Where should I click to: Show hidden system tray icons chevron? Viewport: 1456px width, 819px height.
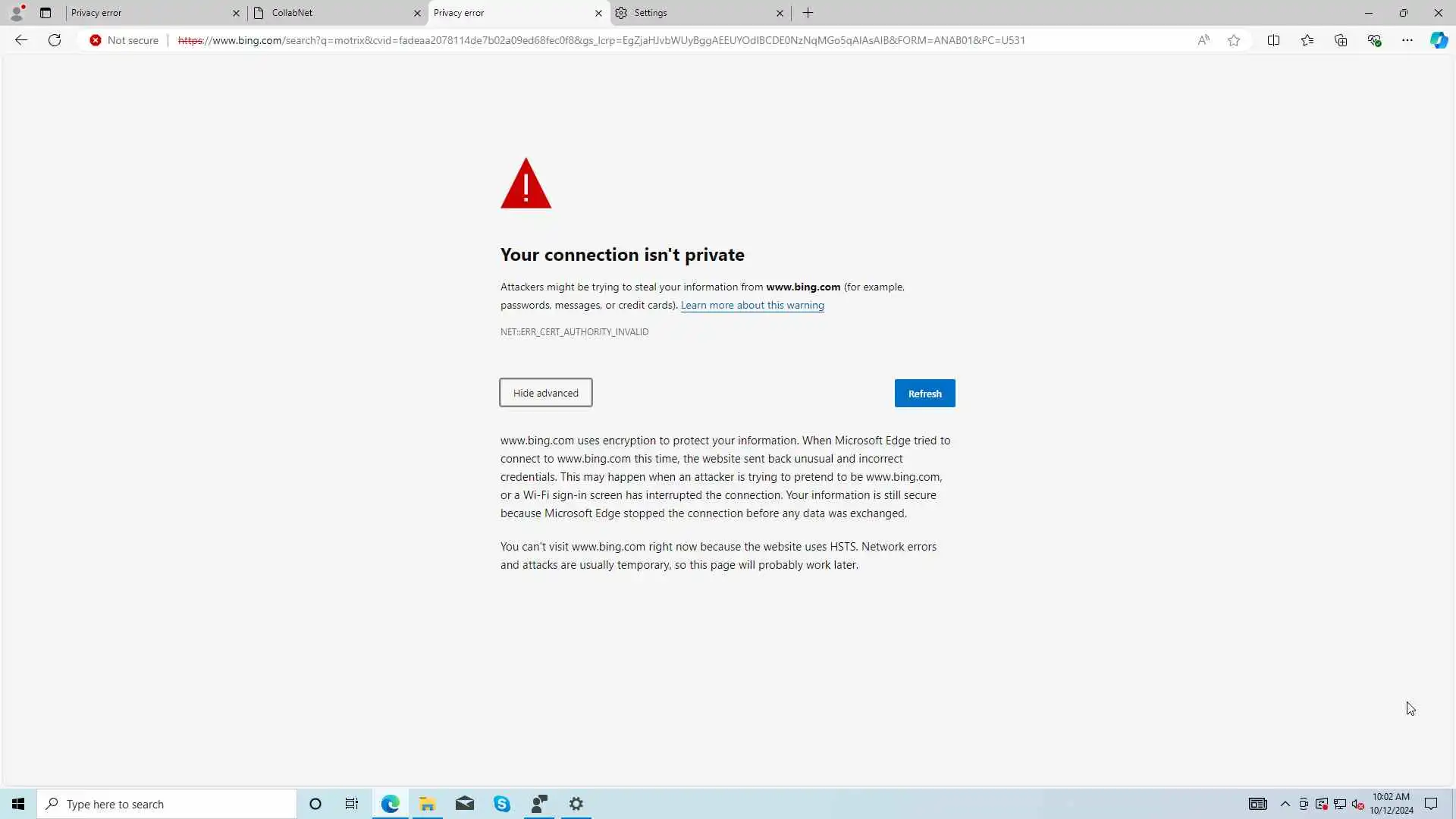tap(1285, 804)
